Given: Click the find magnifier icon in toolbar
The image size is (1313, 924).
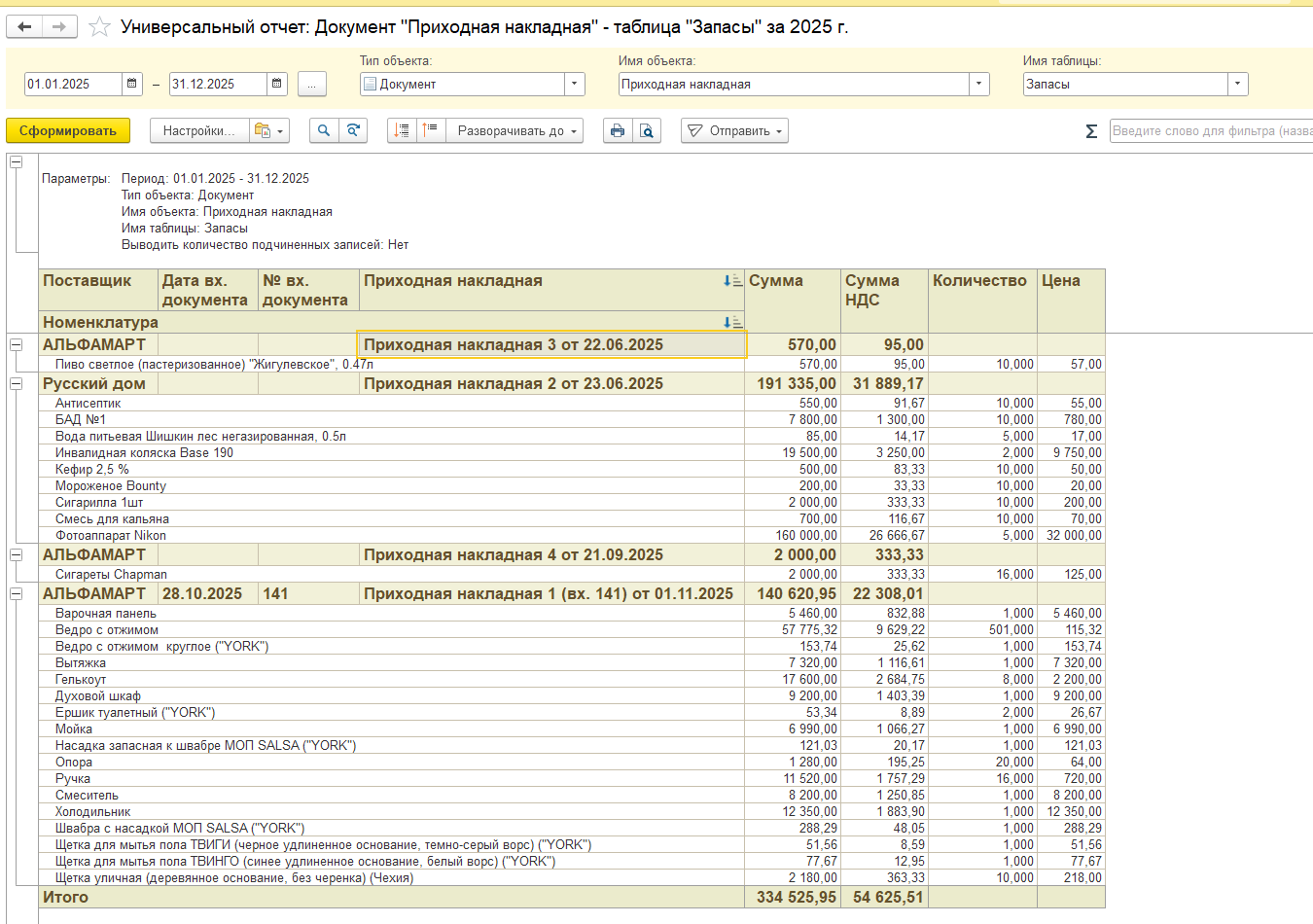Looking at the screenshot, I should (324, 130).
